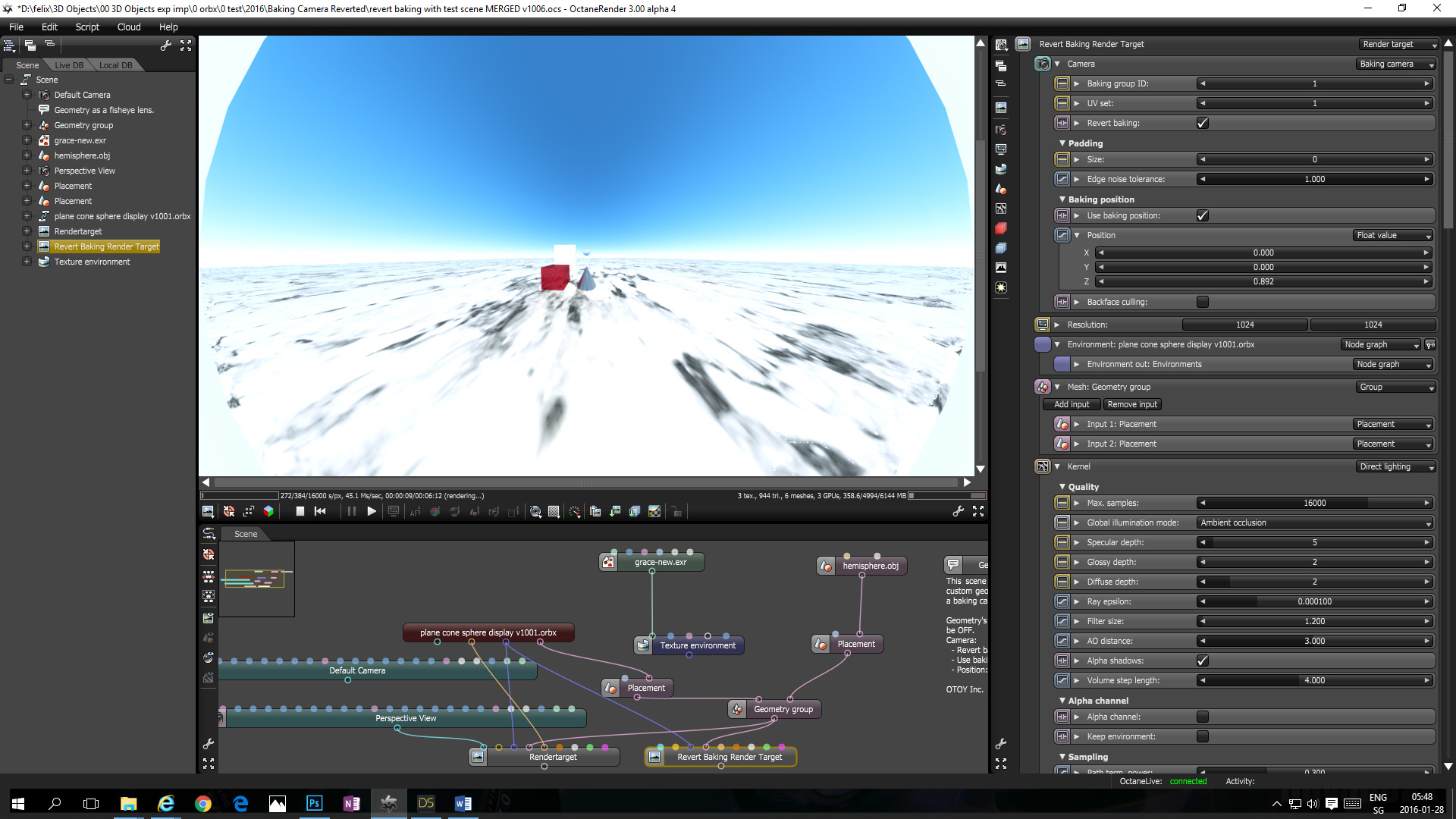Viewport: 1456px width, 819px height.
Task: Click the Add input button
Action: point(1071,404)
